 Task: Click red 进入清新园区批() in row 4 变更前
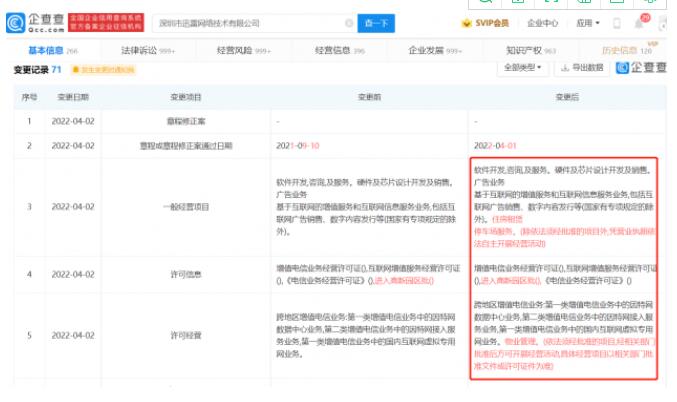(404, 281)
